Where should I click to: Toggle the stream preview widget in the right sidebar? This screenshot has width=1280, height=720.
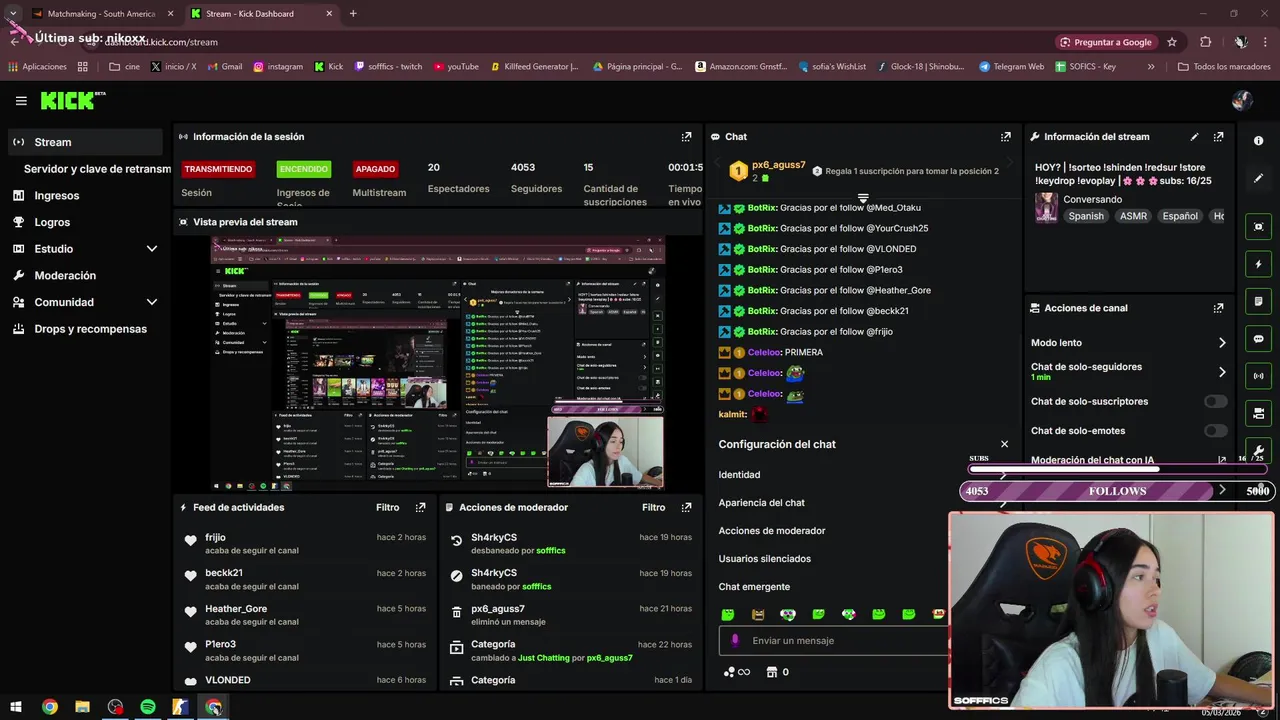point(1258,227)
